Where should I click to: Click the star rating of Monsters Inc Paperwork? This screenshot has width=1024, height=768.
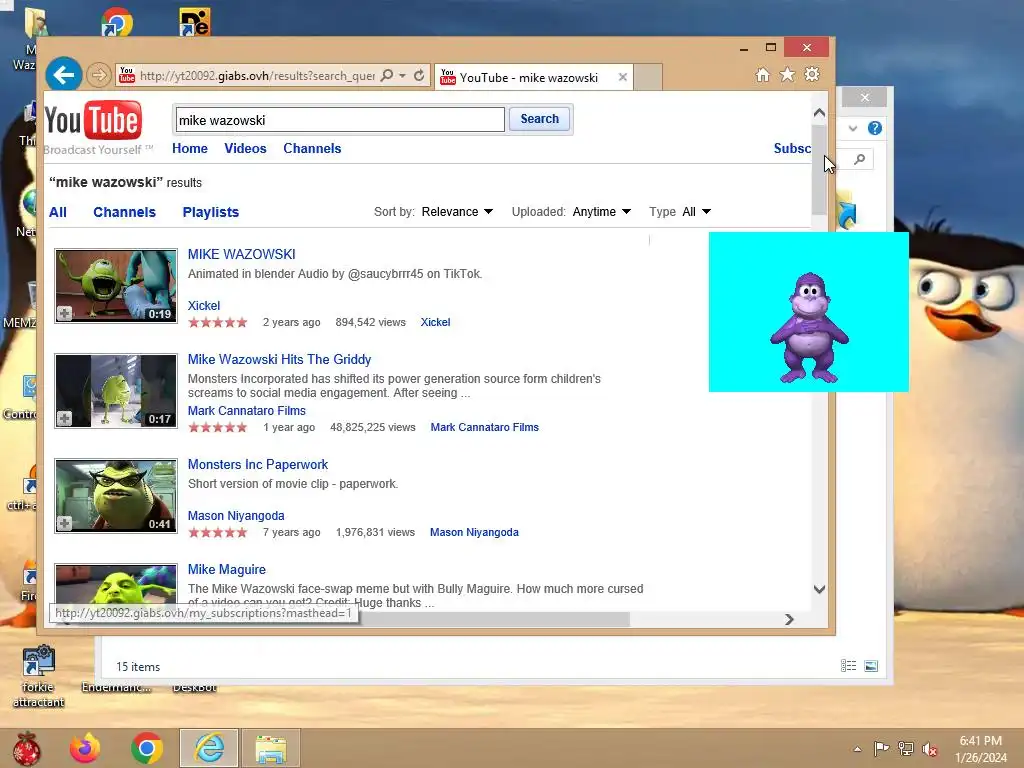click(217, 532)
